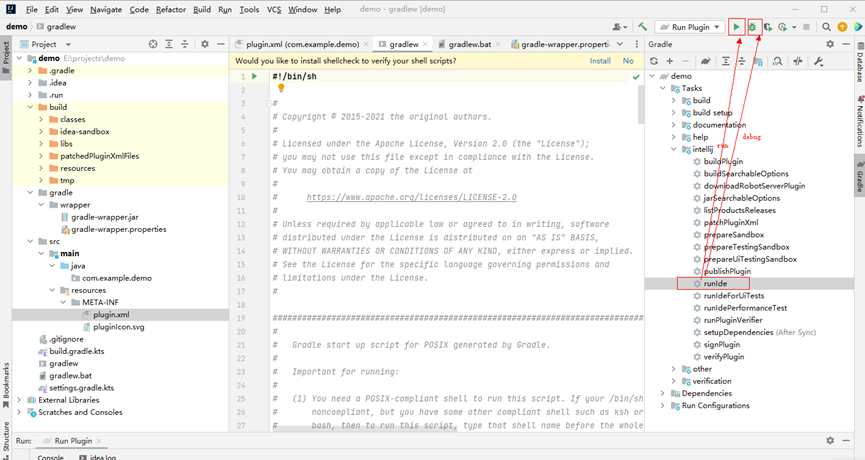Reload all Gradle projects icon
The width and height of the screenshot is (865, 460).
[654, 61]
